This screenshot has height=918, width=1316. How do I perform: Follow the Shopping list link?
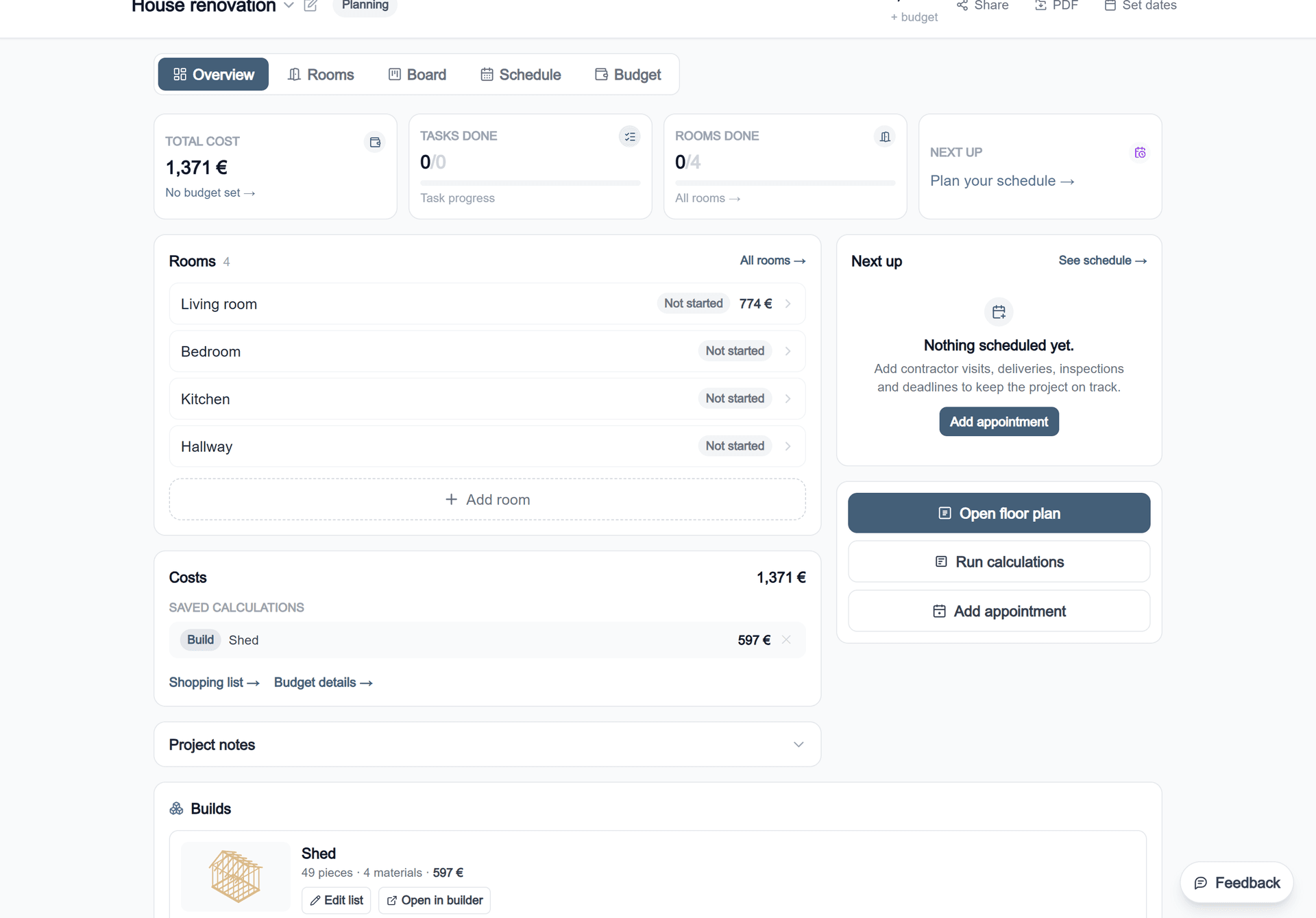(214, 683)
